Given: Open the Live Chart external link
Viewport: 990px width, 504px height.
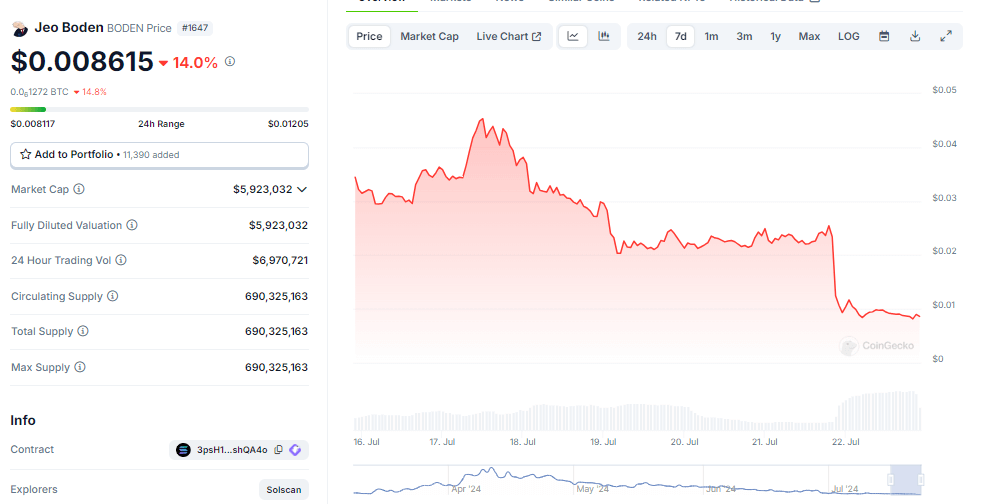Looking at the screenshot, I should tap(508, 37).
